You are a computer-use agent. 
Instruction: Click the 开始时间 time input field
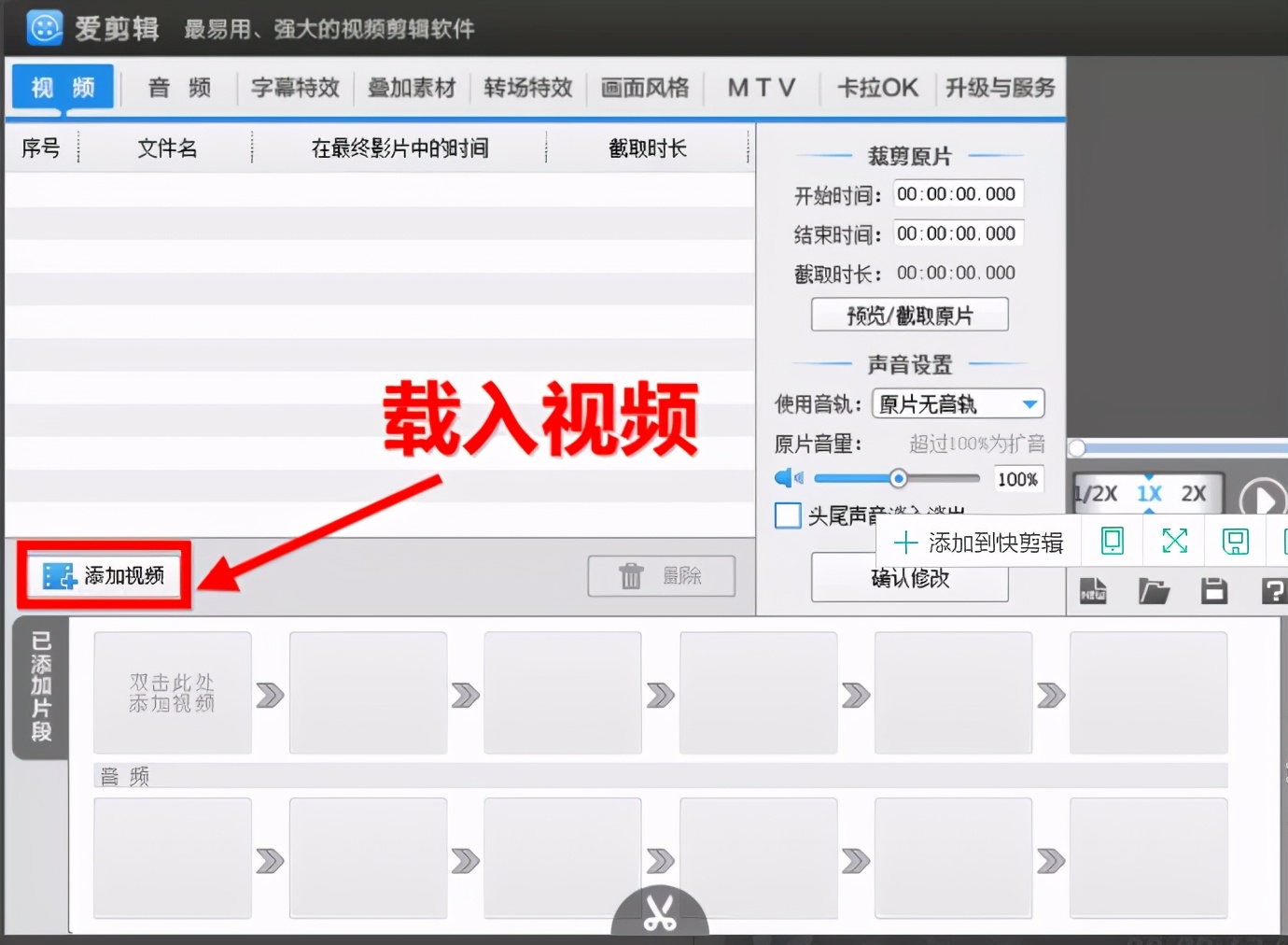tap(958, 193)
